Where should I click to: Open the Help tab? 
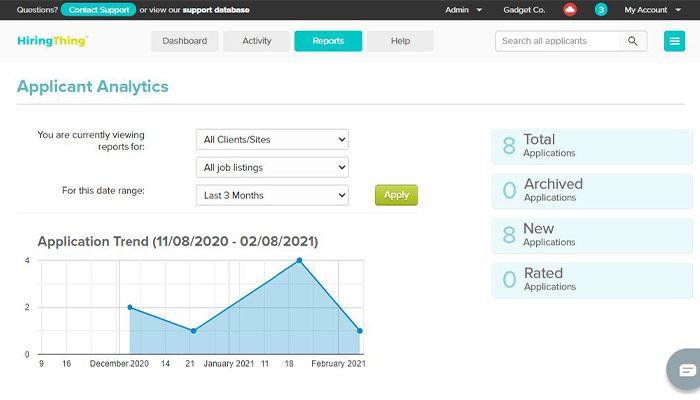[400, 41]
